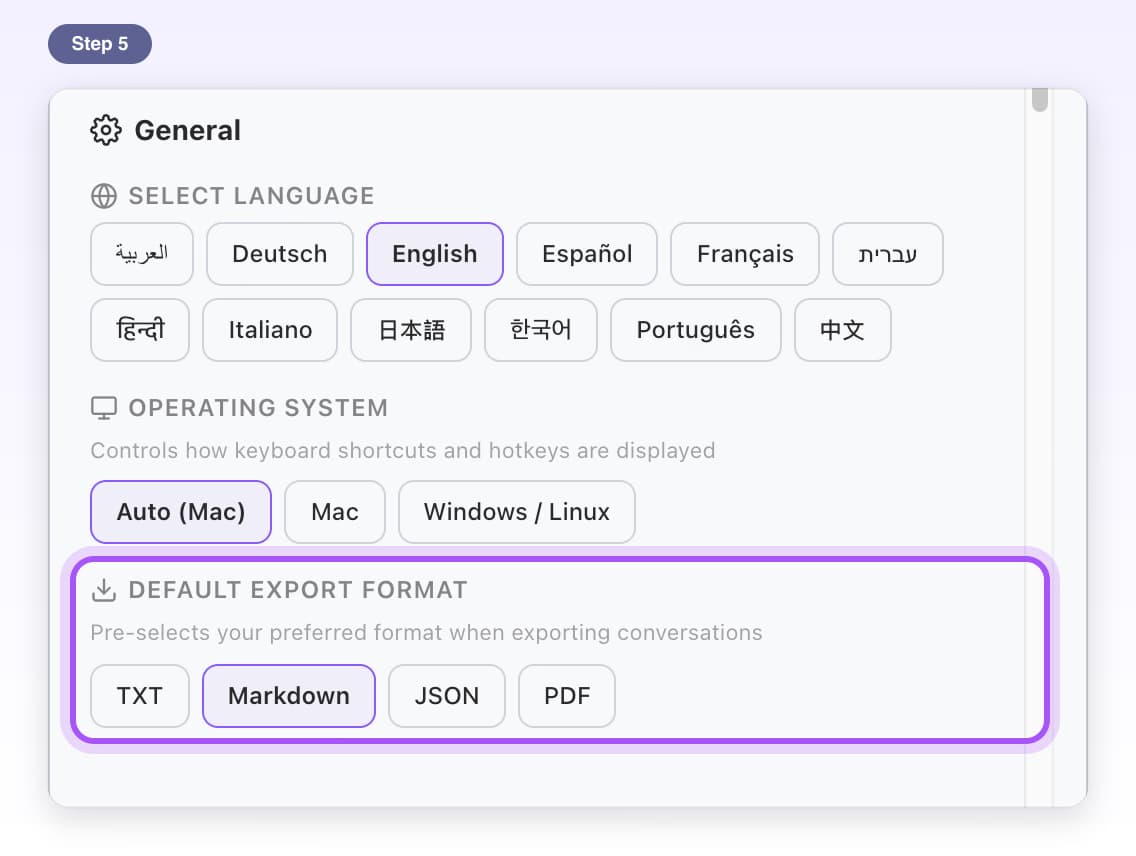Click the download icon beside Default Export Format
Image resolution: width=1136 pixels, height=856 pixels.
(x=104, y=590)
